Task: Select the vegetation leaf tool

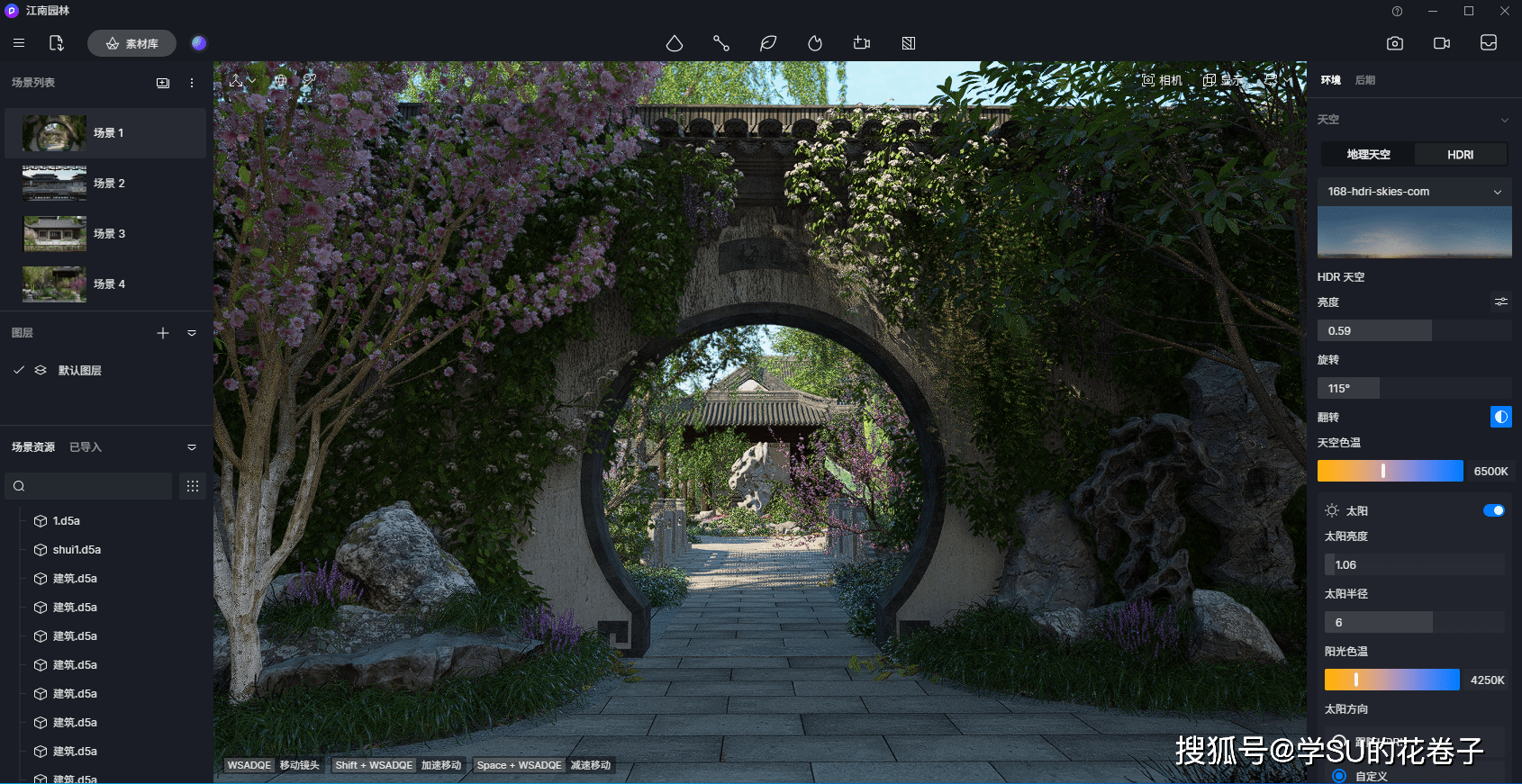Action: [768, 43]
